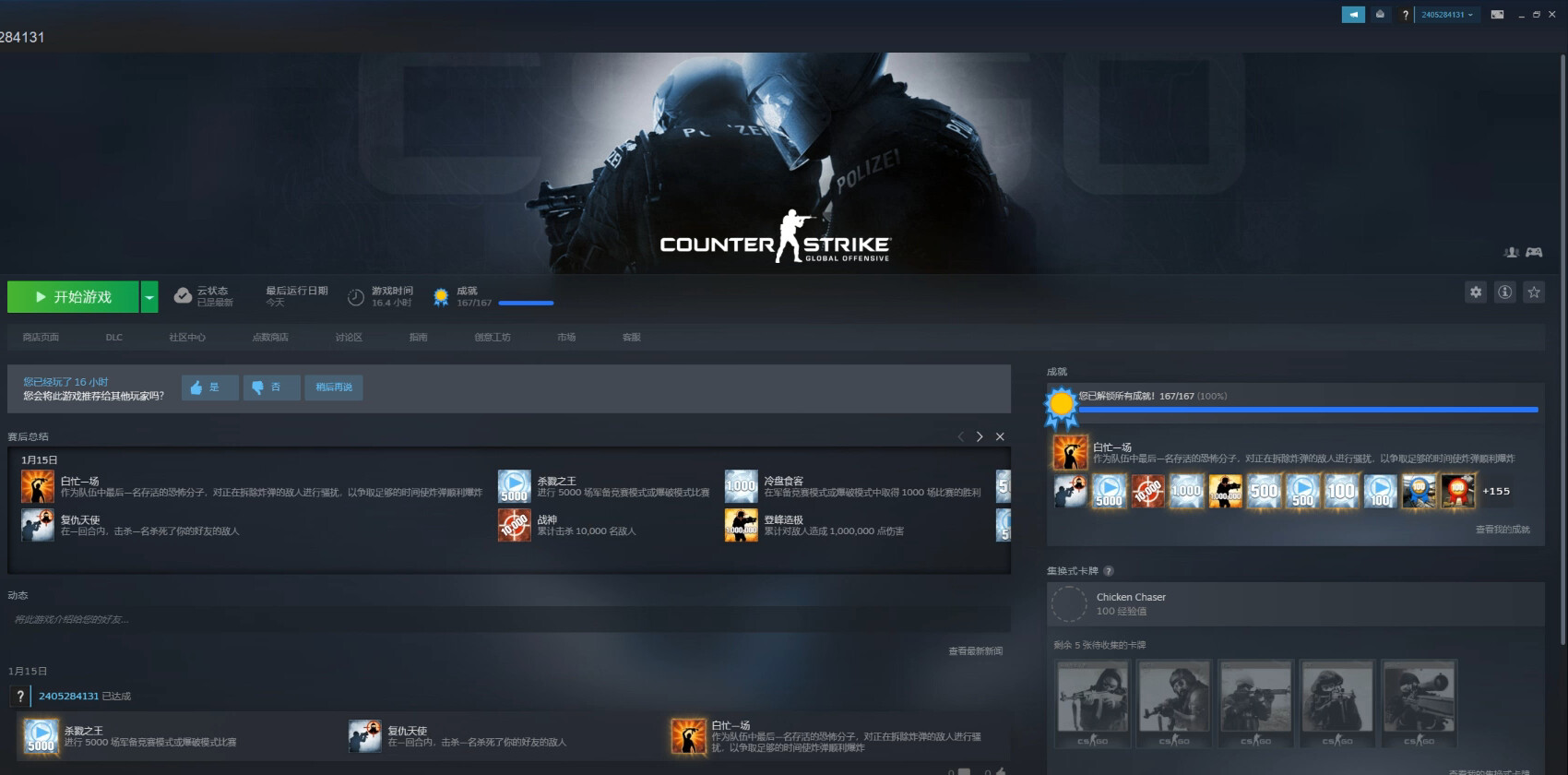Click 查看我的成就 link
The image size is (1568, 775).
click(x=1503, y=530)
